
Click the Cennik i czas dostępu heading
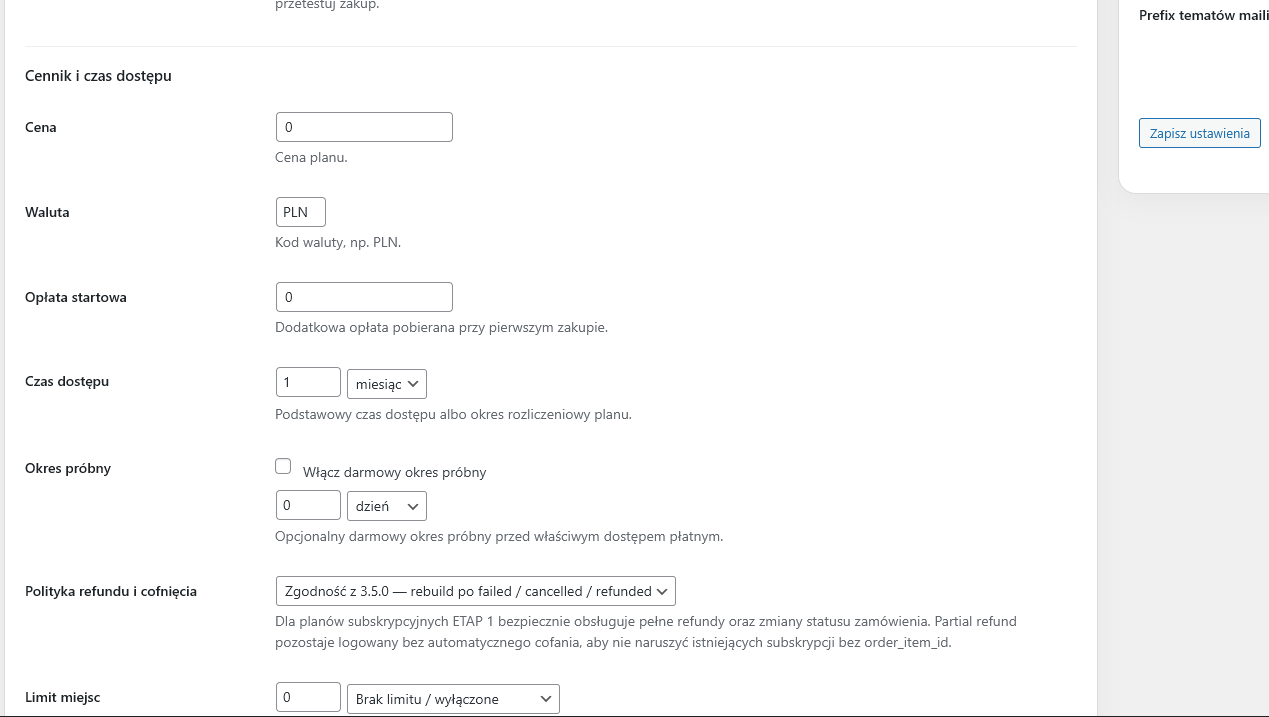point(98,76)
